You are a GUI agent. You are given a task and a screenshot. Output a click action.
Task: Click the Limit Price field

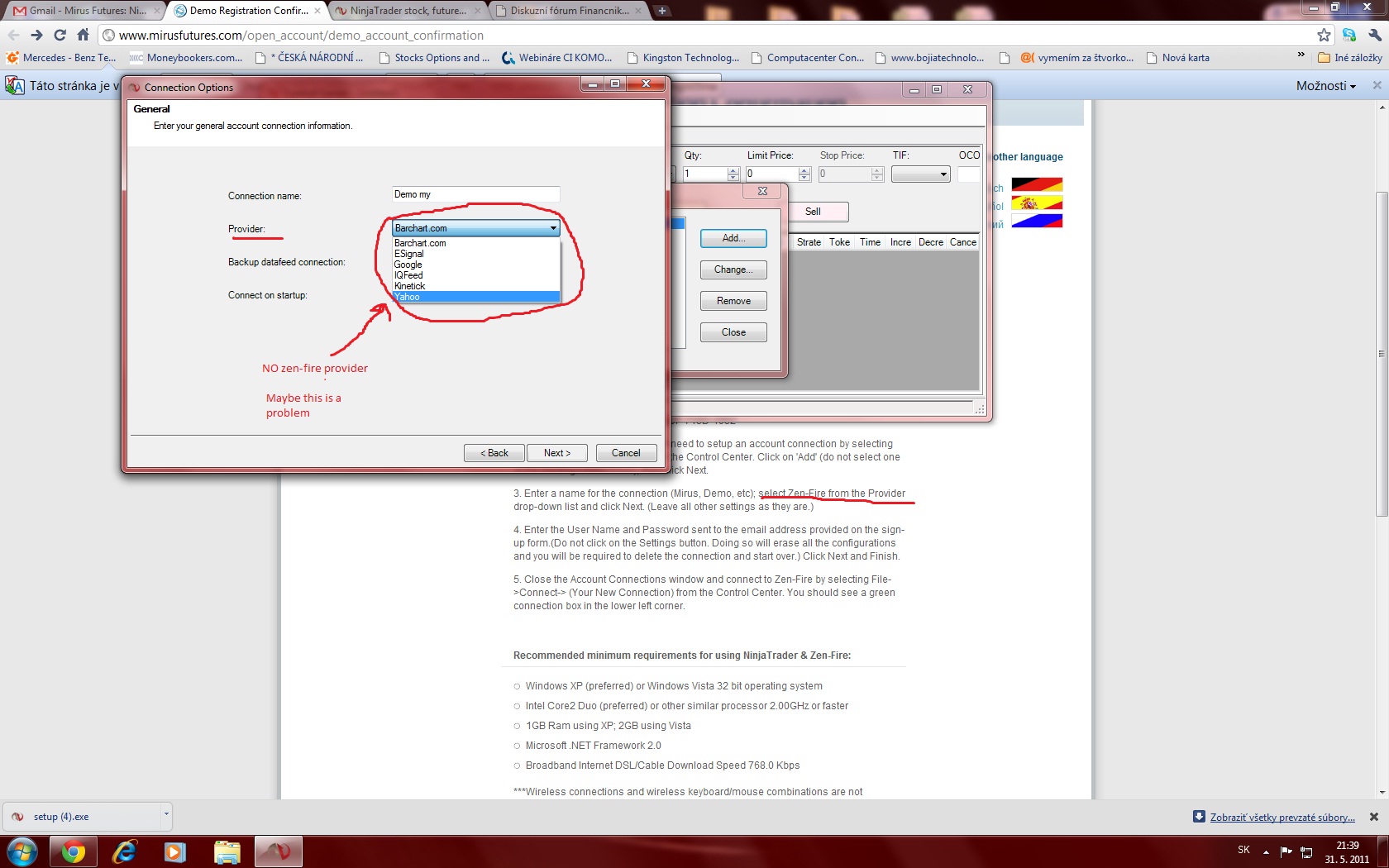(x=772, y=174)
